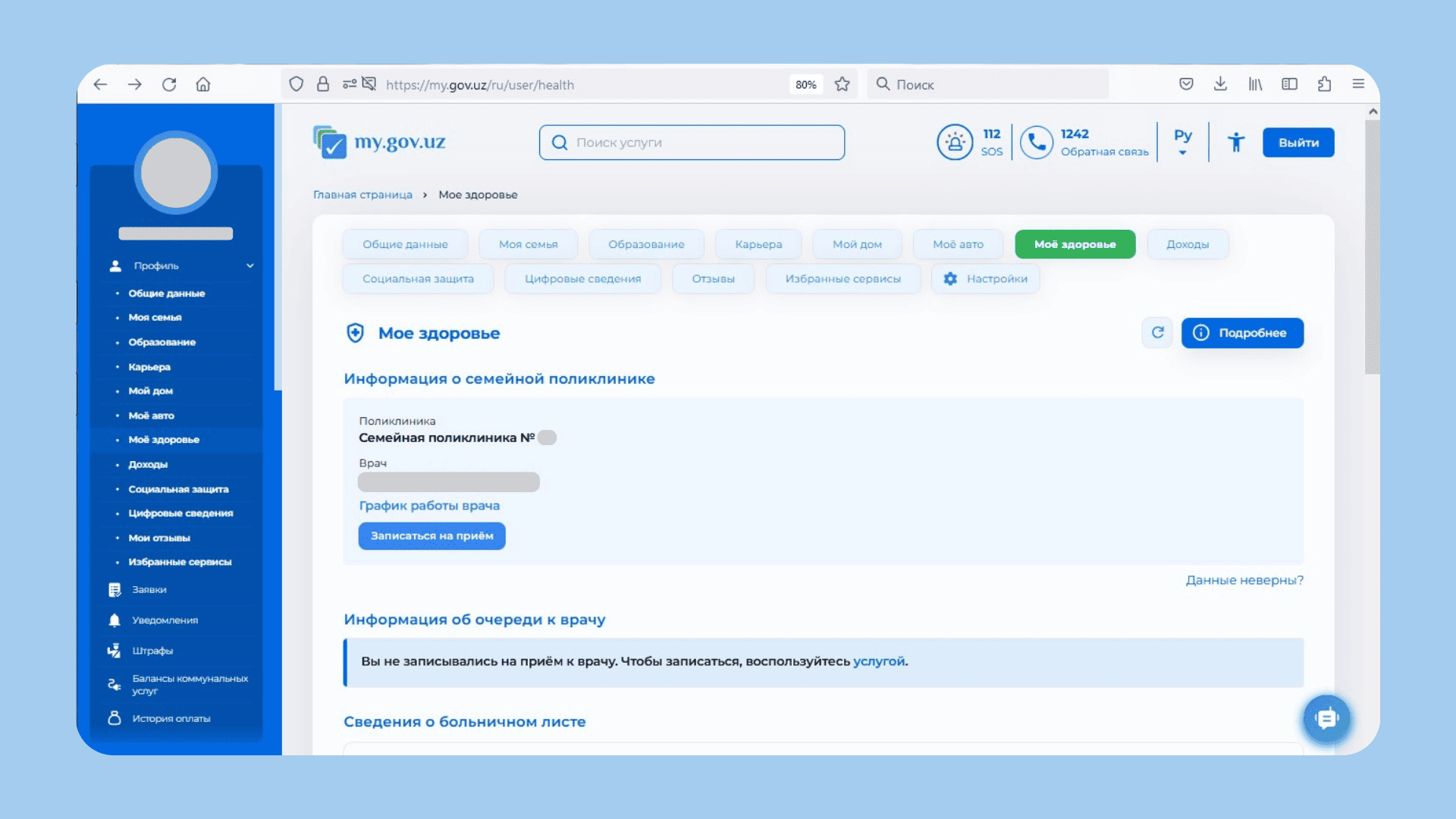The width and height of the screenshot is (1456, 819).
Task: Switch to the Социальная защита tab
Action: pos(418,279)
